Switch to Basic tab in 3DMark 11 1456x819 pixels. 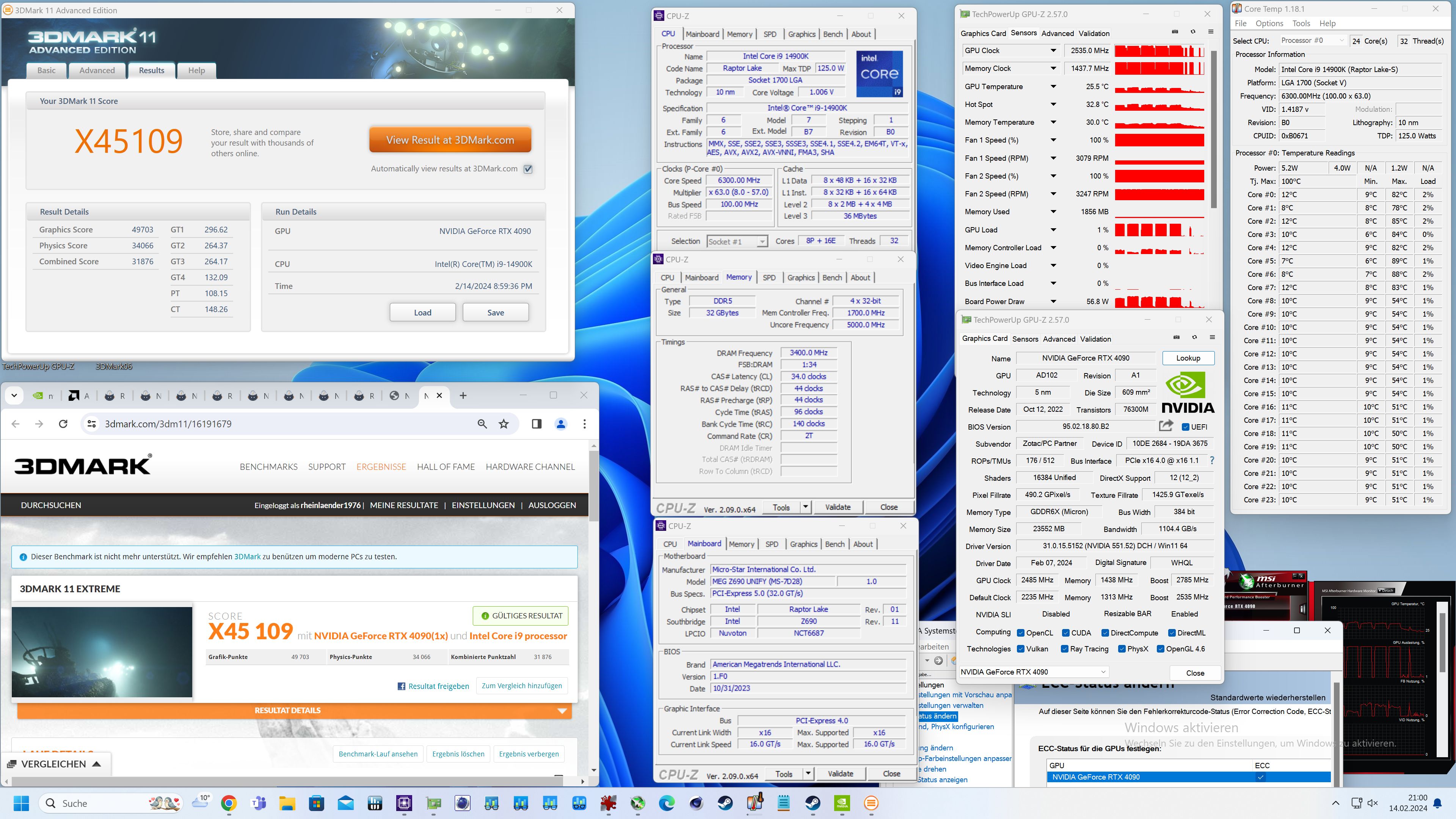[x=46, y=70]
